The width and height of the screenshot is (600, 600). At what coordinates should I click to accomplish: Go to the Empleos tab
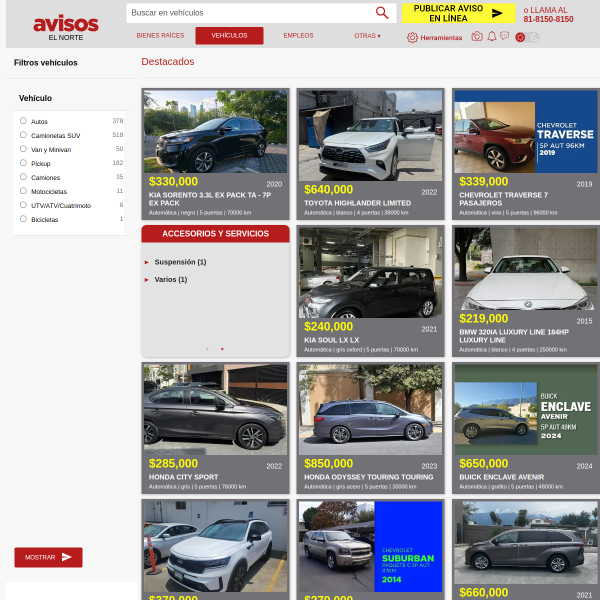click(298, 36)
